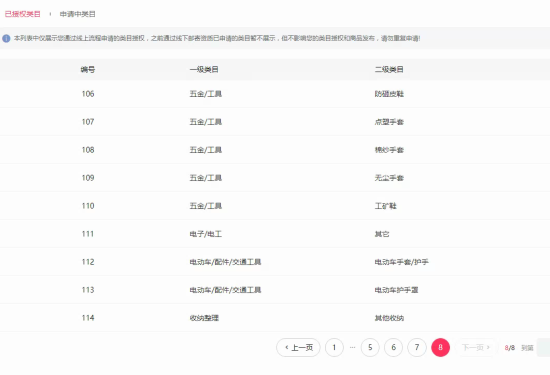550x375 pixels.
Task: Switch to the 已授权类目 tab
Action: pyautogui.click(x=22, y=14)
